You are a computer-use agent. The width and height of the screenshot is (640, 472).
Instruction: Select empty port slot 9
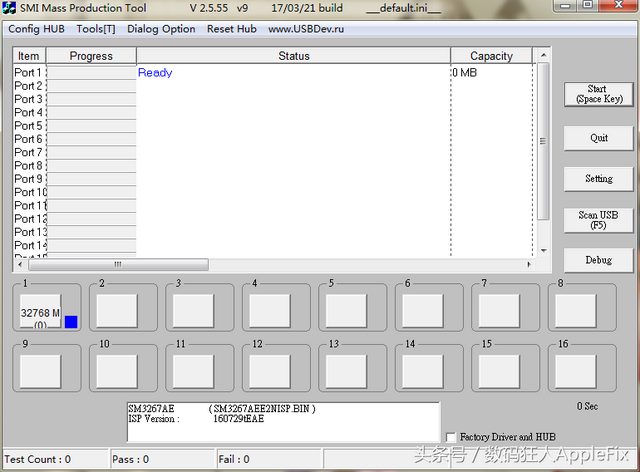click(40, 371)
